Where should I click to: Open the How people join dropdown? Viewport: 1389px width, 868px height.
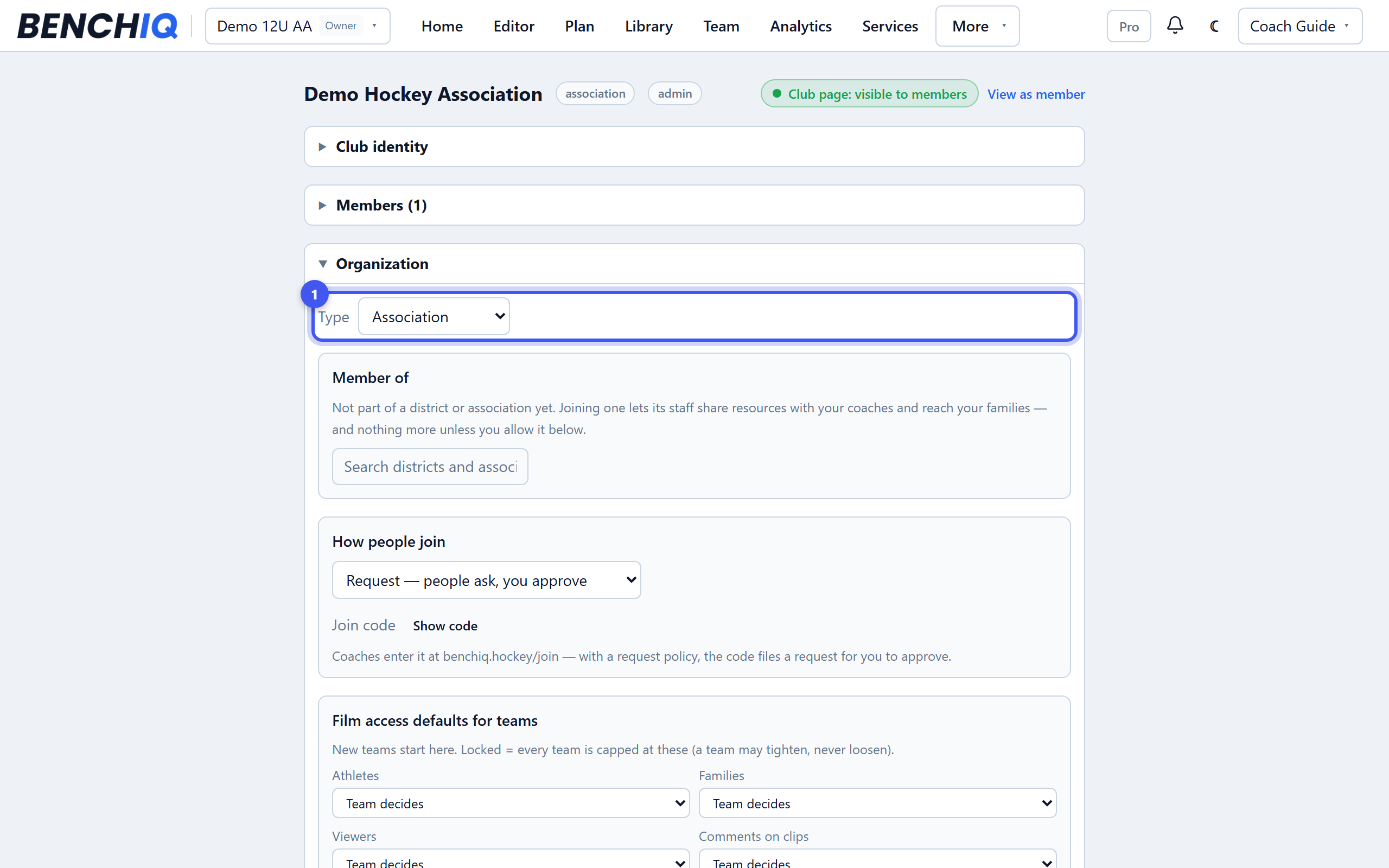(486, 580)
